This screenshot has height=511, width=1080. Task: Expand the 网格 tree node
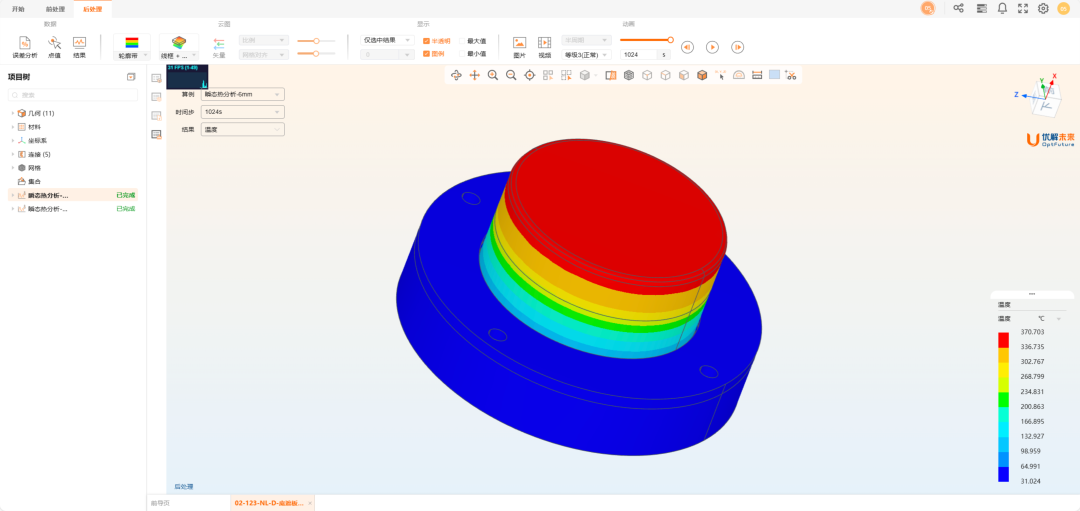12,167
